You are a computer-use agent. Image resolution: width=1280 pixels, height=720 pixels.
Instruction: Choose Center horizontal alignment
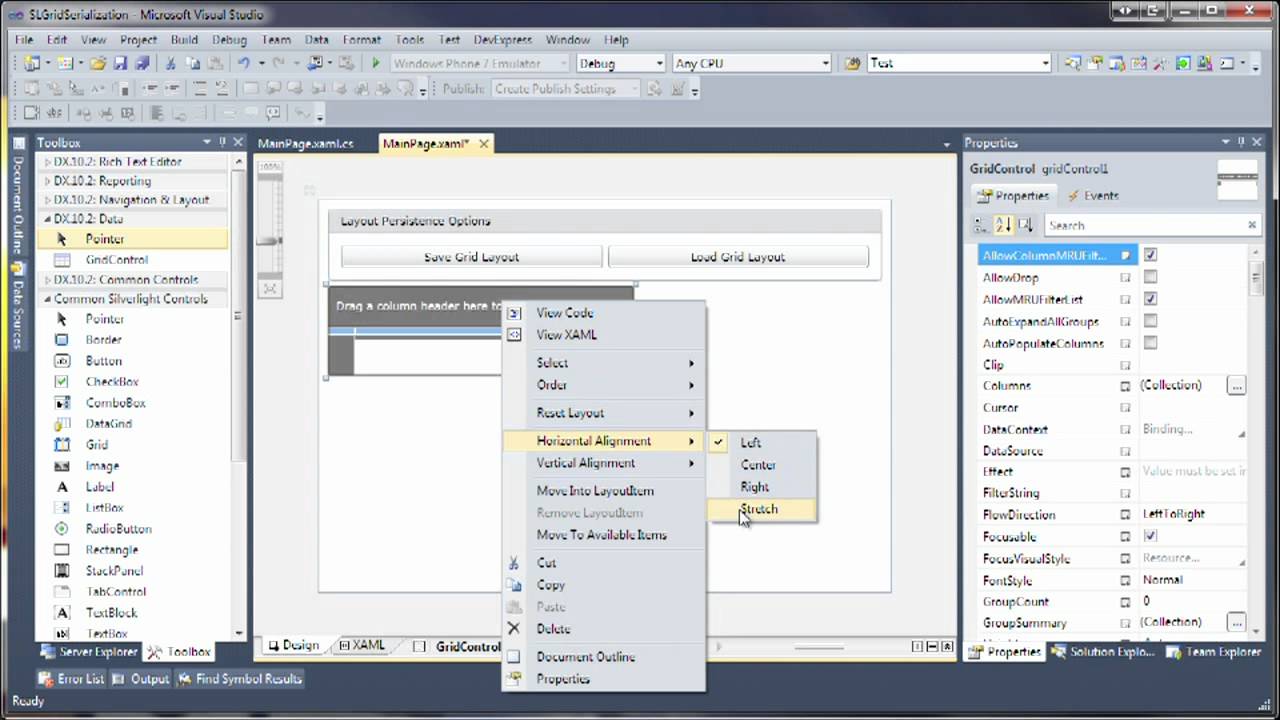[x=762, y=465]
